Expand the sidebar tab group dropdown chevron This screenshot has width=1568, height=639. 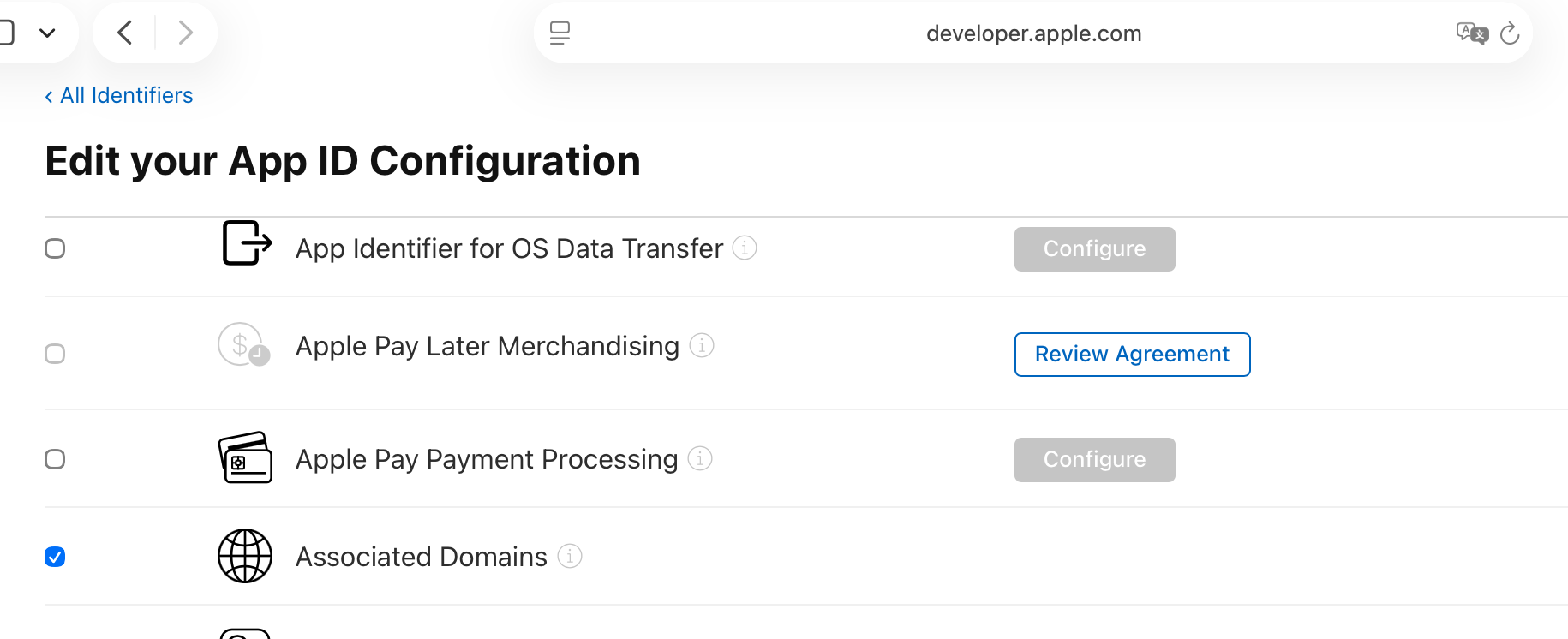47,33
